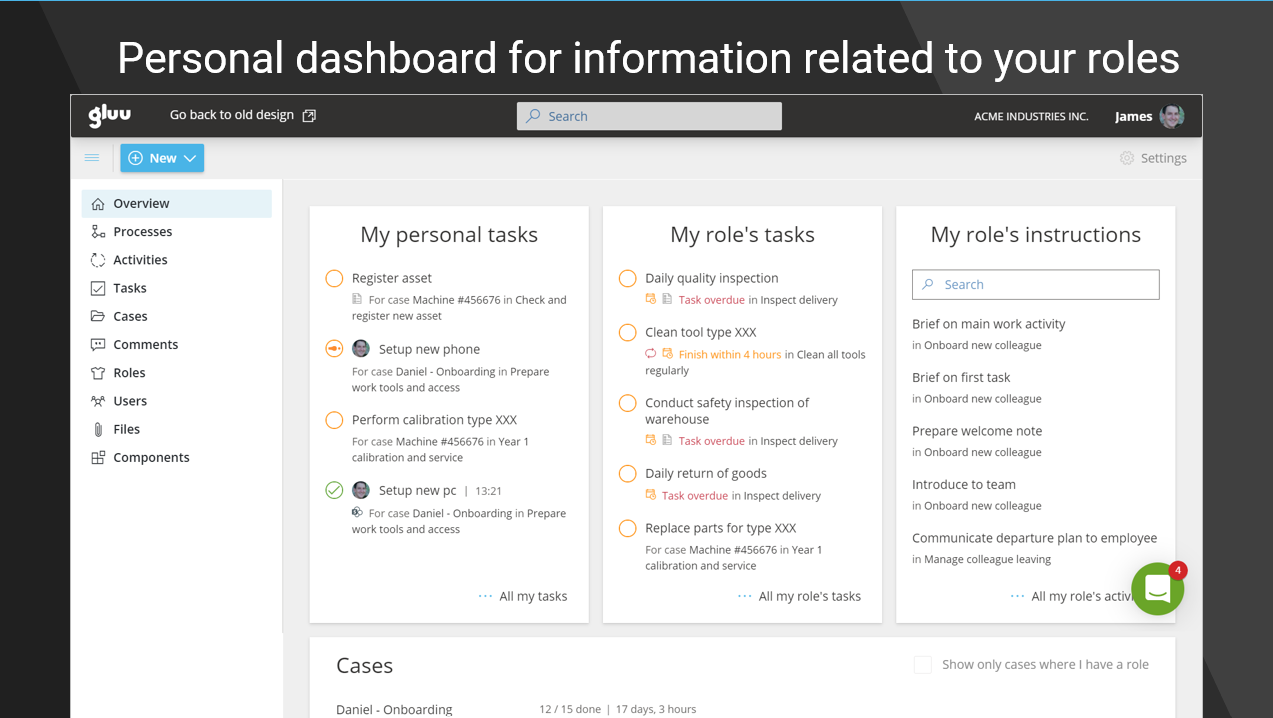Click search magnifier in role's instructions

(x=928, y=284)
